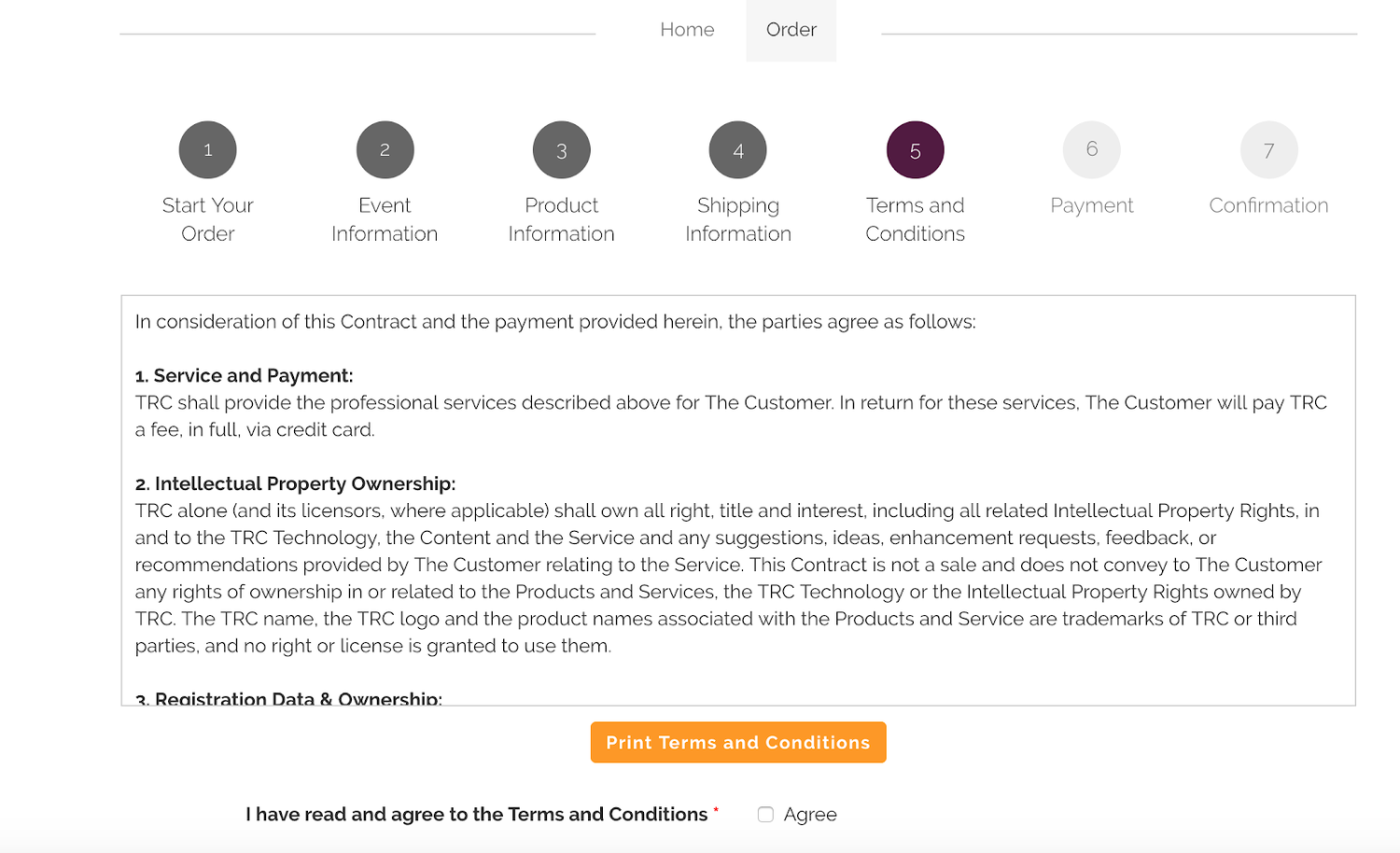Screen dimensions: 1400x853
Task: Select step 2 circle icon
Action: [x=385, y=149]
